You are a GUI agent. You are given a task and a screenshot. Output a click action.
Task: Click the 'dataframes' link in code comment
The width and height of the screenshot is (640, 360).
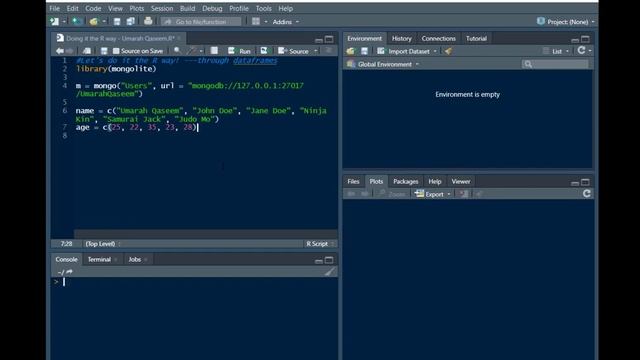point(255,60)
